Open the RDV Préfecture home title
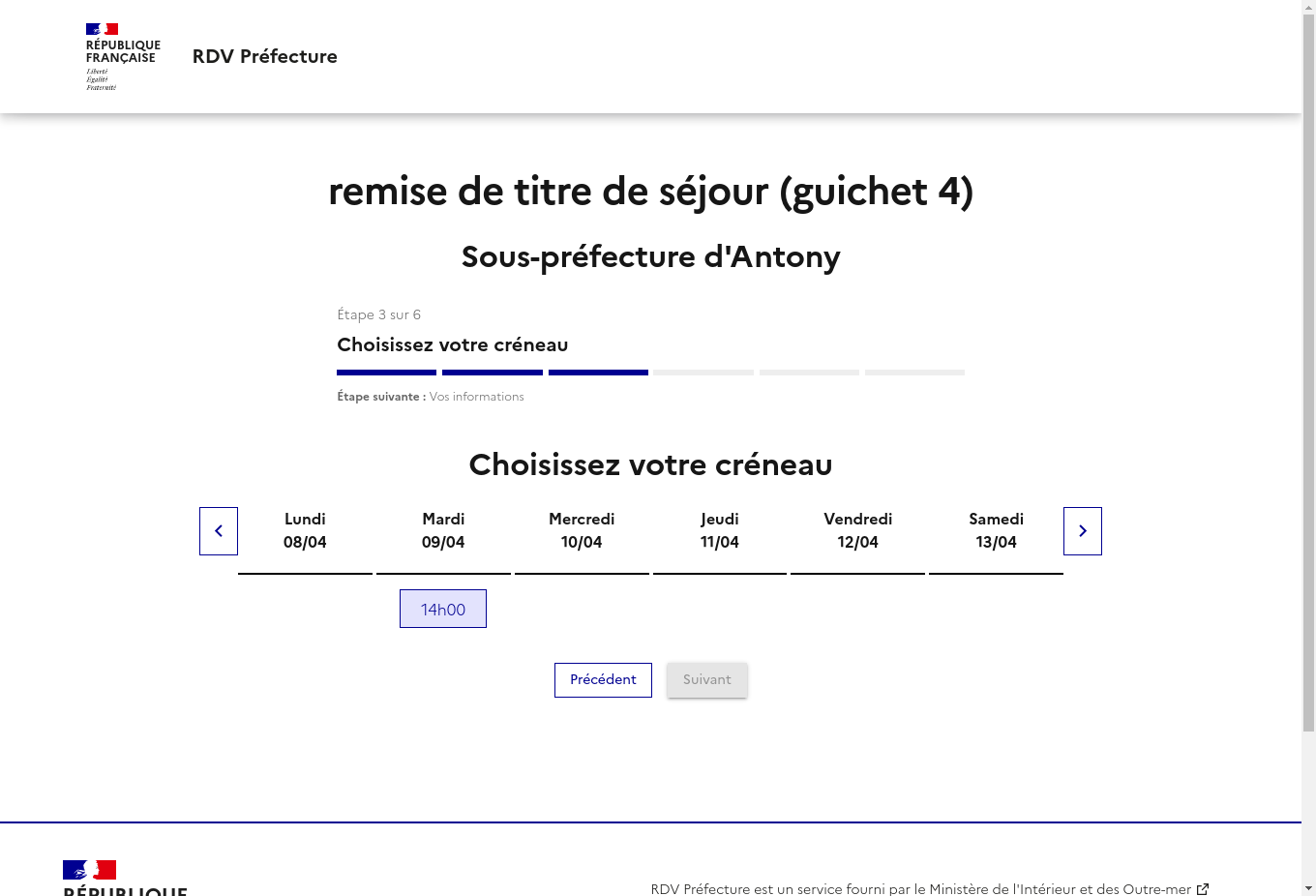1316x896 pixels. coord(265,56)
